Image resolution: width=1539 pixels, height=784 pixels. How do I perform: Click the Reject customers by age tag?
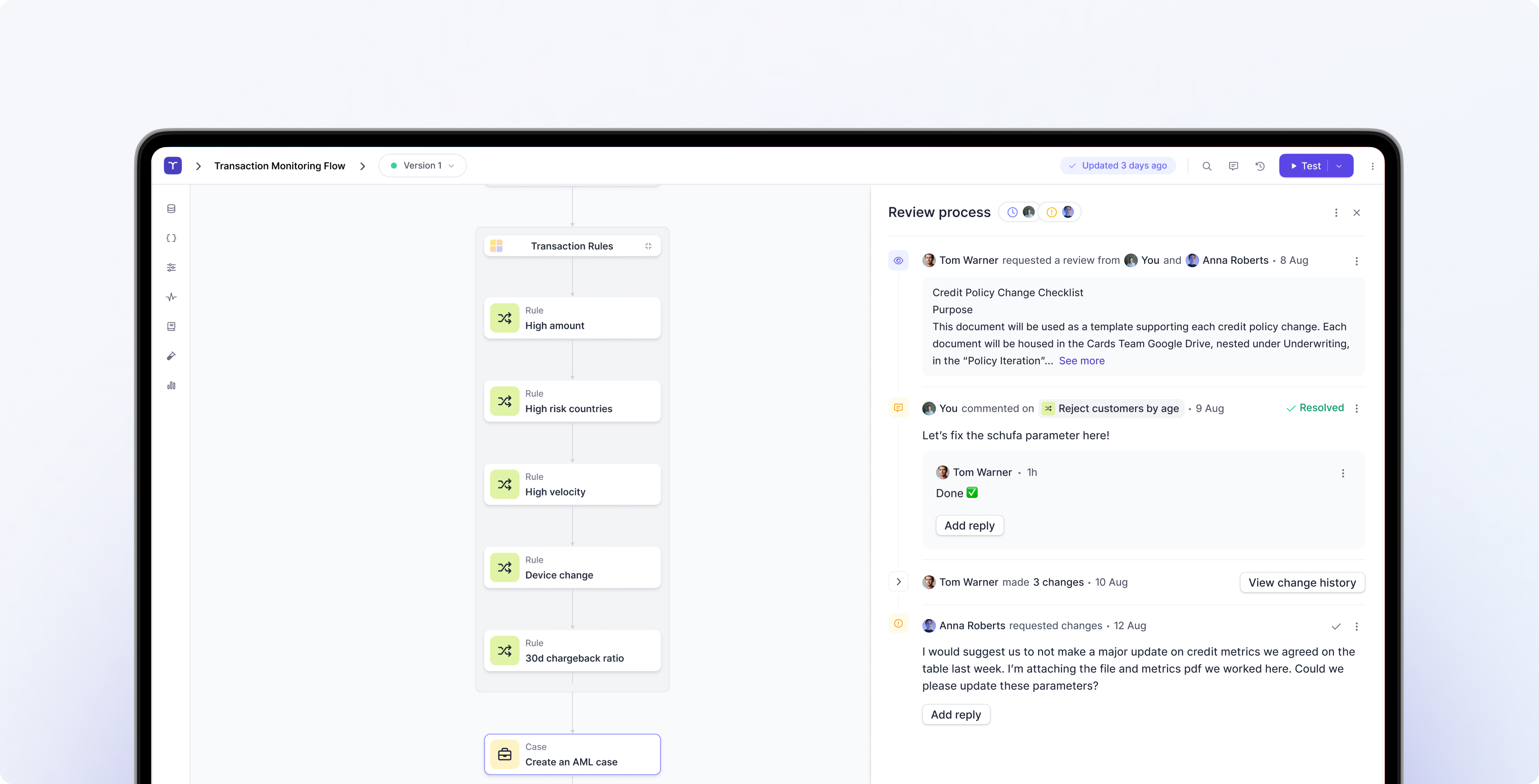[1111, 408]
